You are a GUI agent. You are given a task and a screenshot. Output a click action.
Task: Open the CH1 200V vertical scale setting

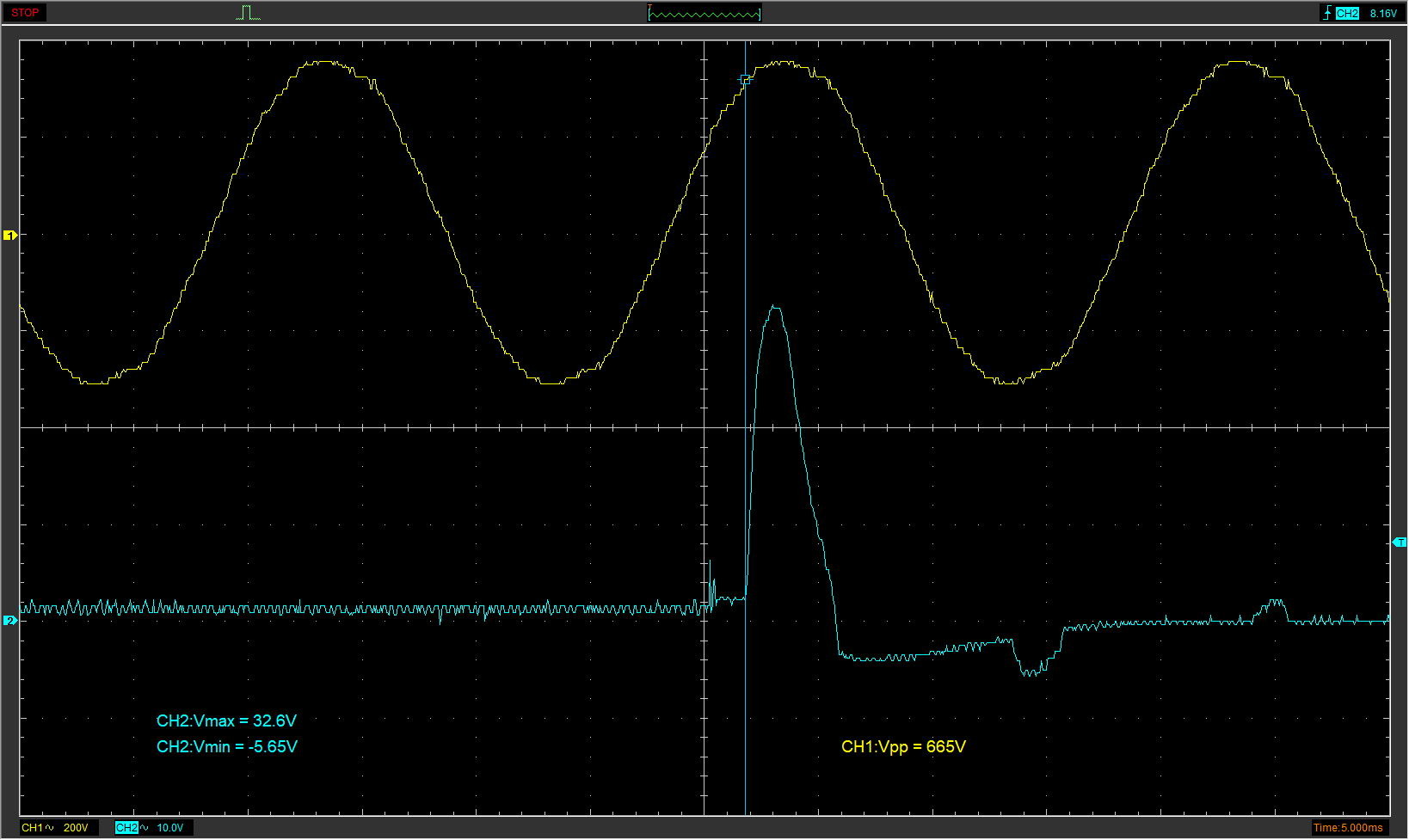(x=76, y=828)
